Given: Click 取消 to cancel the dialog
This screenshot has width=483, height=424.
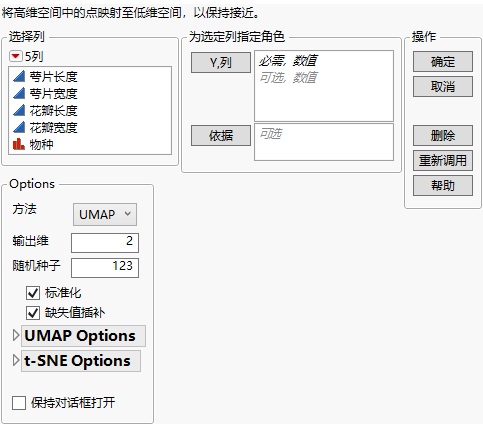Looking at the screenshot, I should point(443,86).
